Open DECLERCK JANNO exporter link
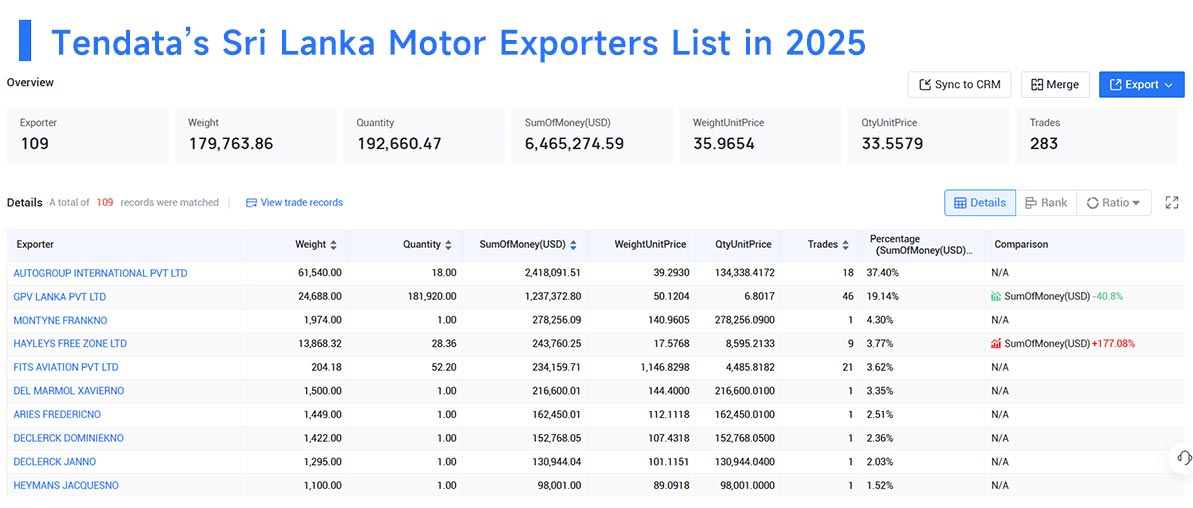1193x508 pixels. pos(55,462)
